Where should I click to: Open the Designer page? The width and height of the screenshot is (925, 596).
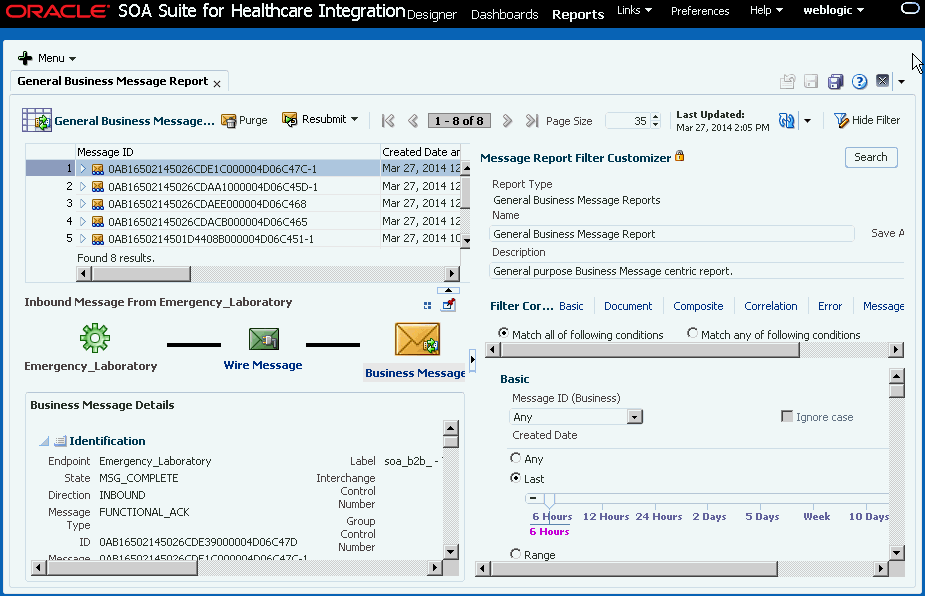point(432,15)
